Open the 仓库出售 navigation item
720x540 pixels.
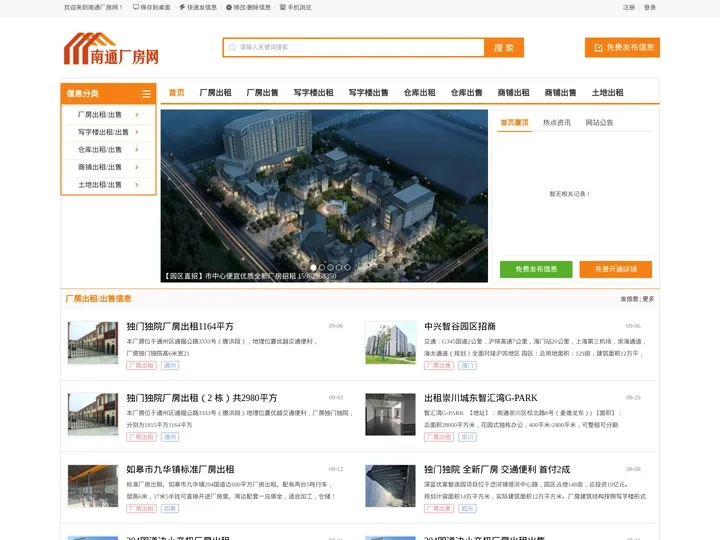tap(467, 93)
